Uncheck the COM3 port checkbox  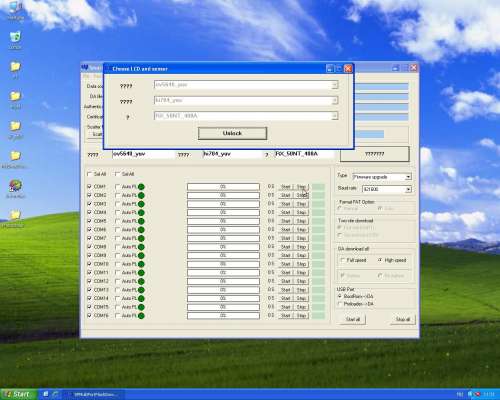click(89, 204)
